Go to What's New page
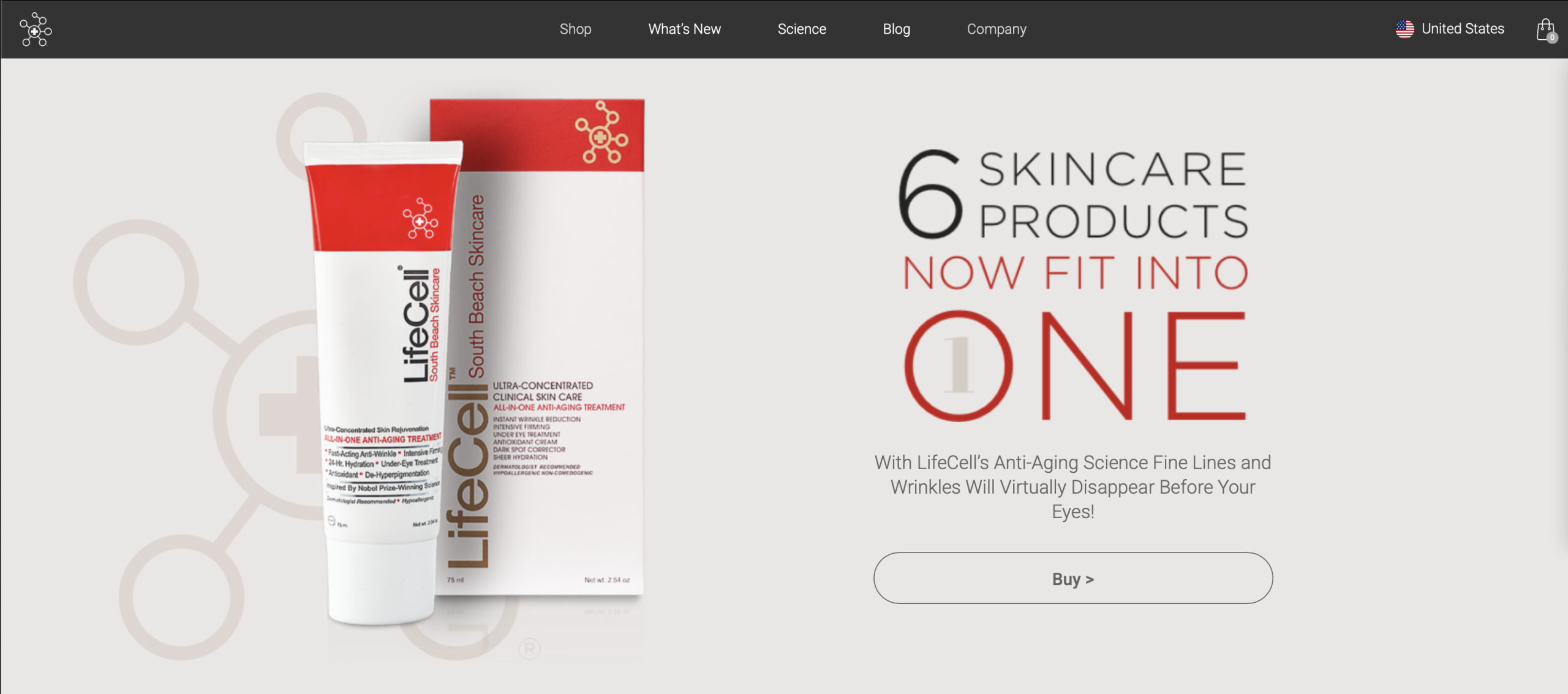This screenshot has height=694, width=1568. tap(684, 29)
